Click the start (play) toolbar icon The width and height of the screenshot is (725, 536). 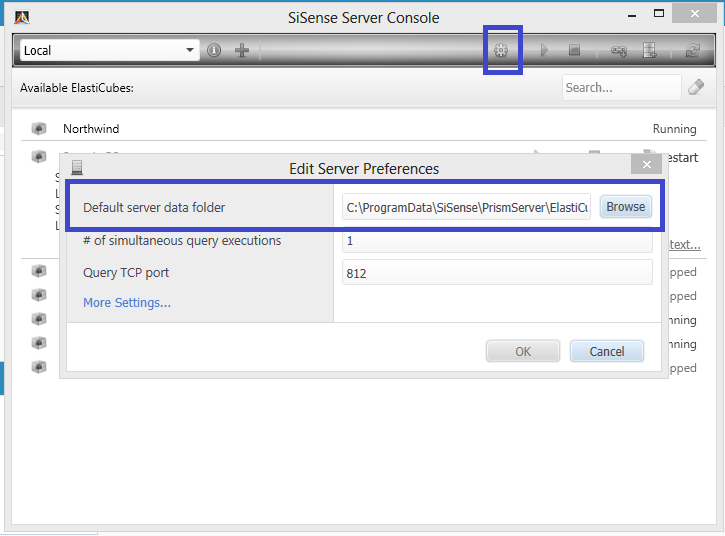(x=544, y=50)
